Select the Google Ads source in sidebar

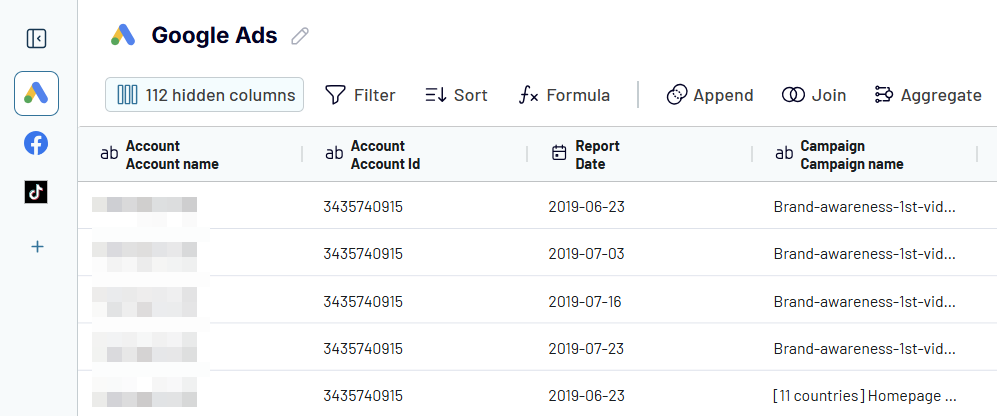[37, 94]
